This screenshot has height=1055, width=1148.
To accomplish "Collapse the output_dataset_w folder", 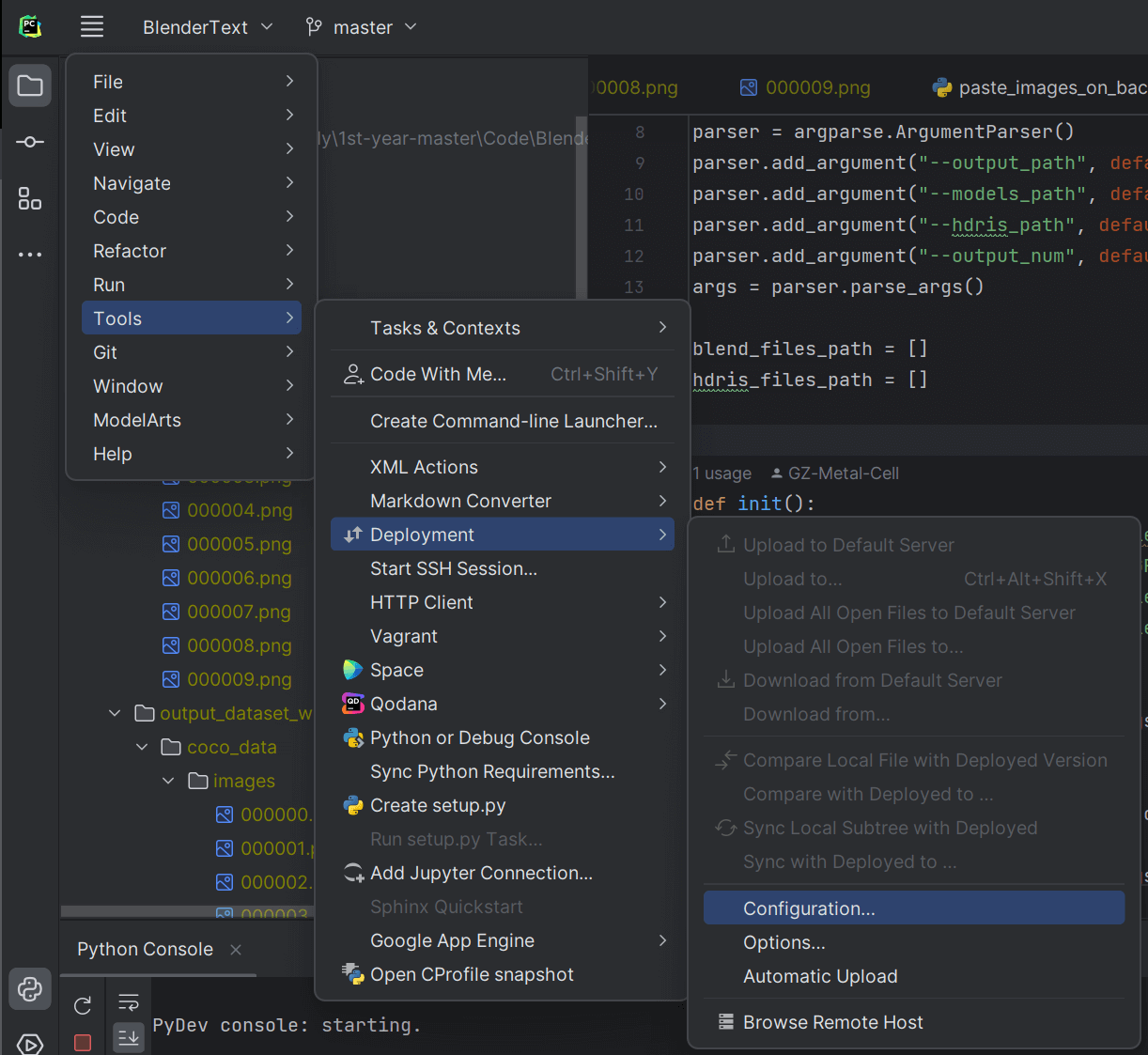I will click(x=115, y=713).
